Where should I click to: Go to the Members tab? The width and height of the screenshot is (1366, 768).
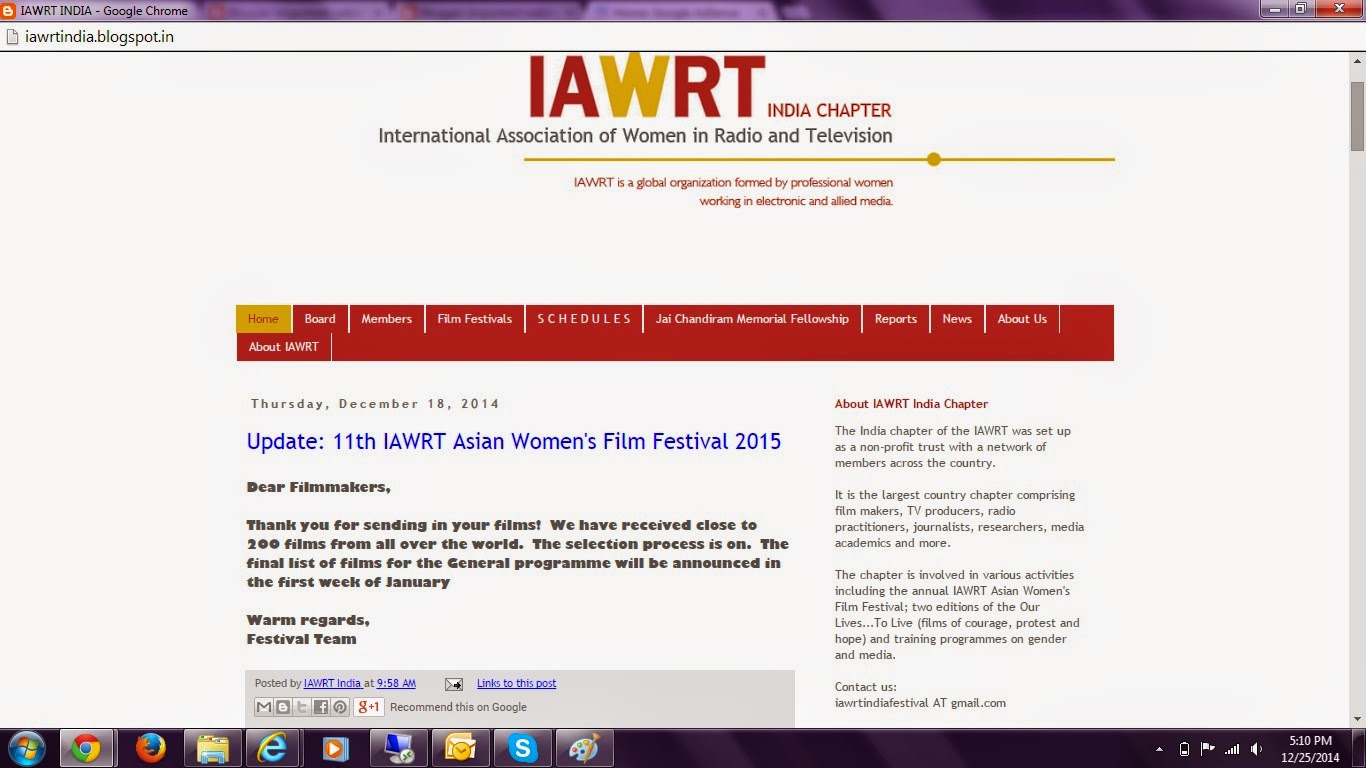click(x=387, y=319)
